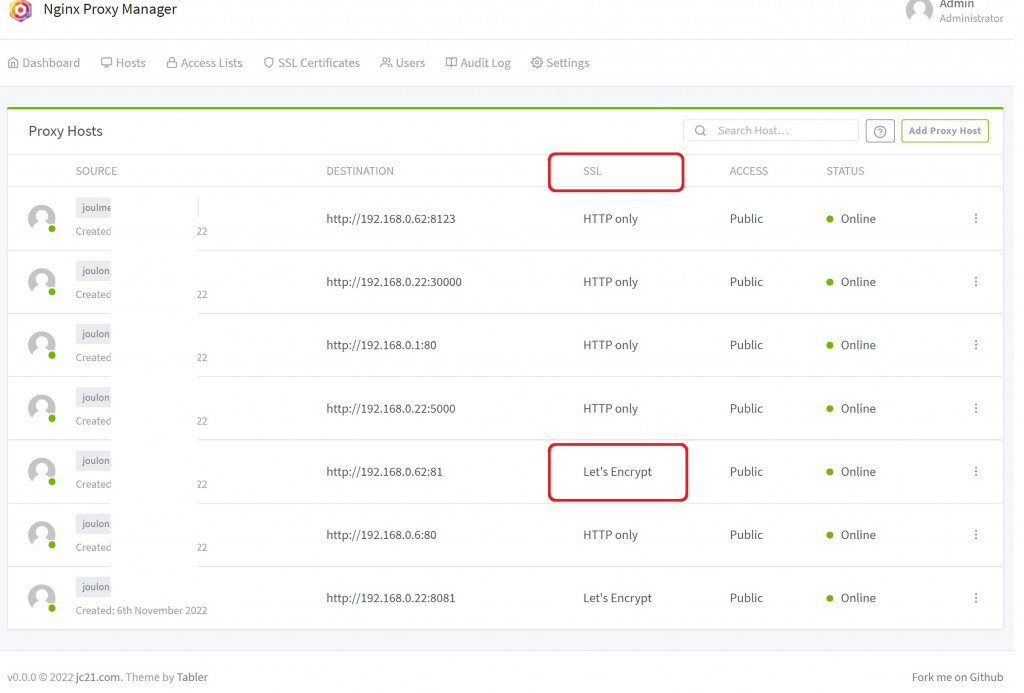
Task: Click the ACCESS column header
Action: (748, 171)
